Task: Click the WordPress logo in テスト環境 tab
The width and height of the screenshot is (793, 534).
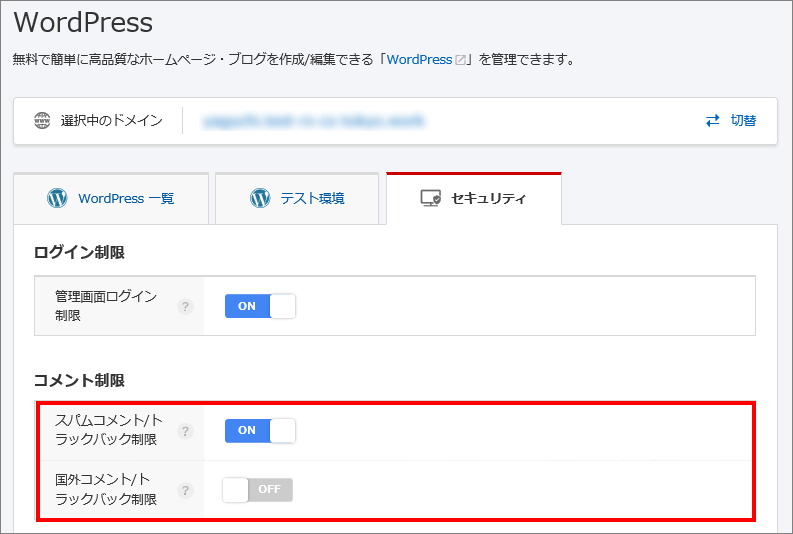Action: [260, 198]
